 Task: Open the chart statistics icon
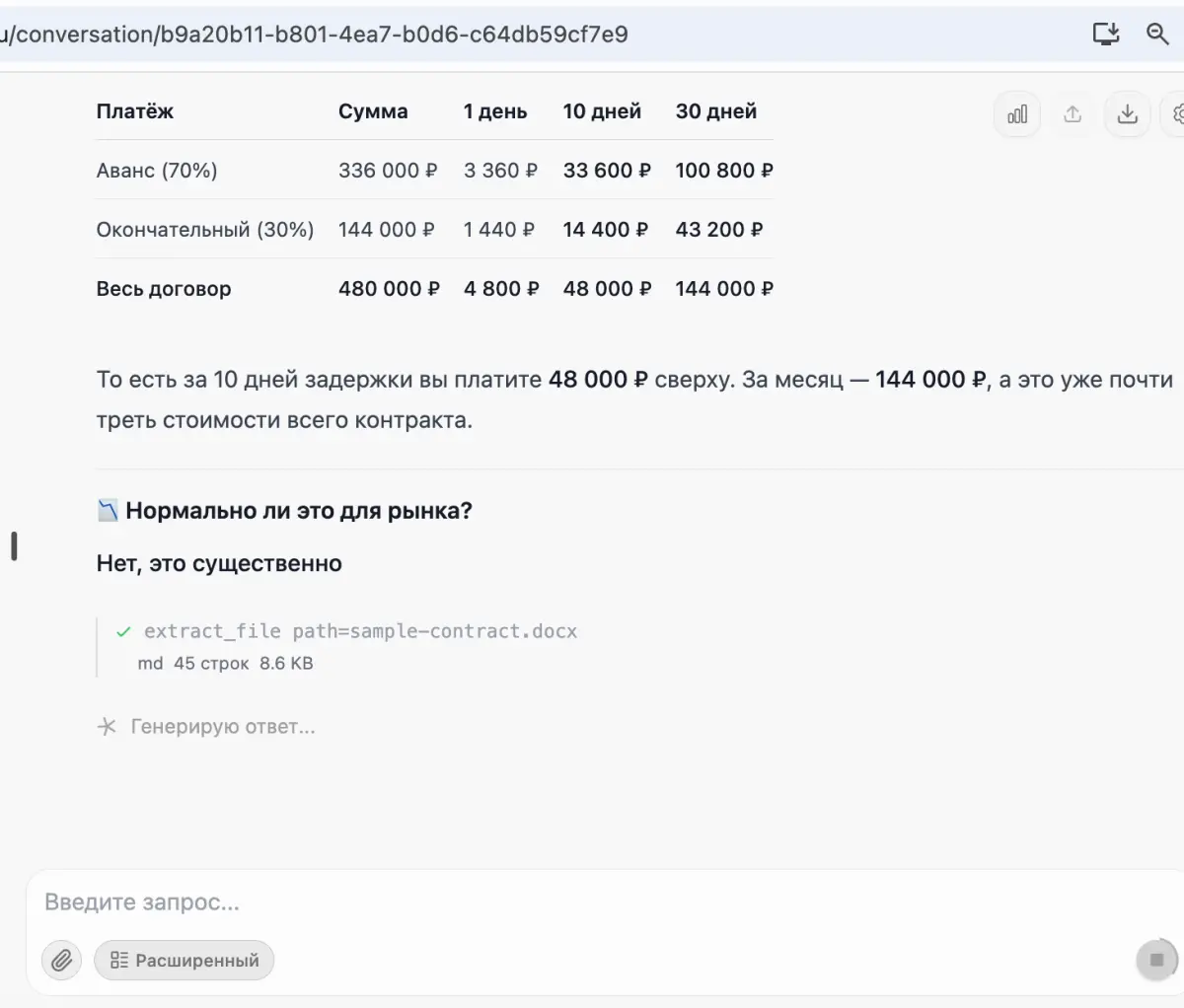tap(1017, 114)
